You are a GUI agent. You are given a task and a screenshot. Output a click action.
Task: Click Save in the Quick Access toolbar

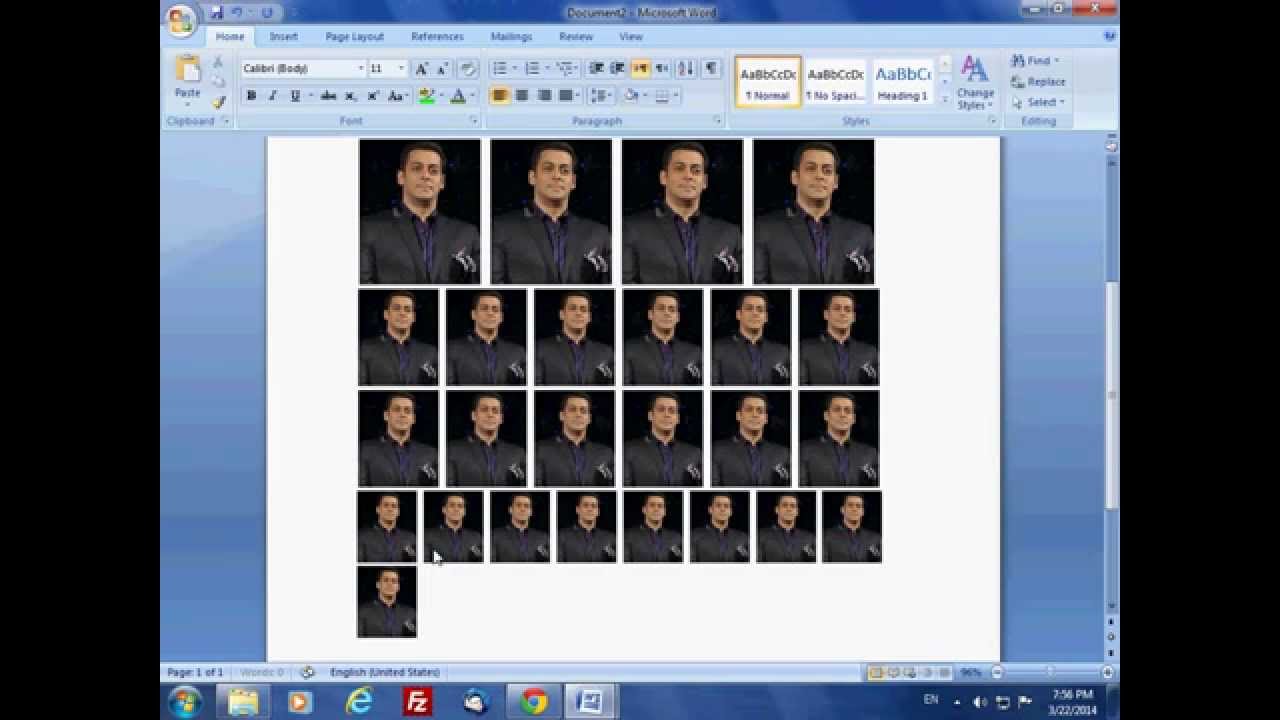click(217, 13)
